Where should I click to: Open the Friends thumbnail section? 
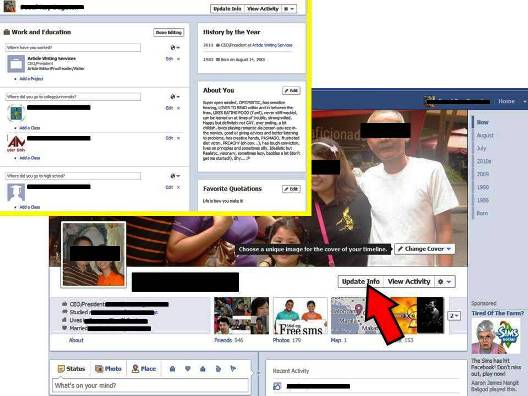(241, 316)
